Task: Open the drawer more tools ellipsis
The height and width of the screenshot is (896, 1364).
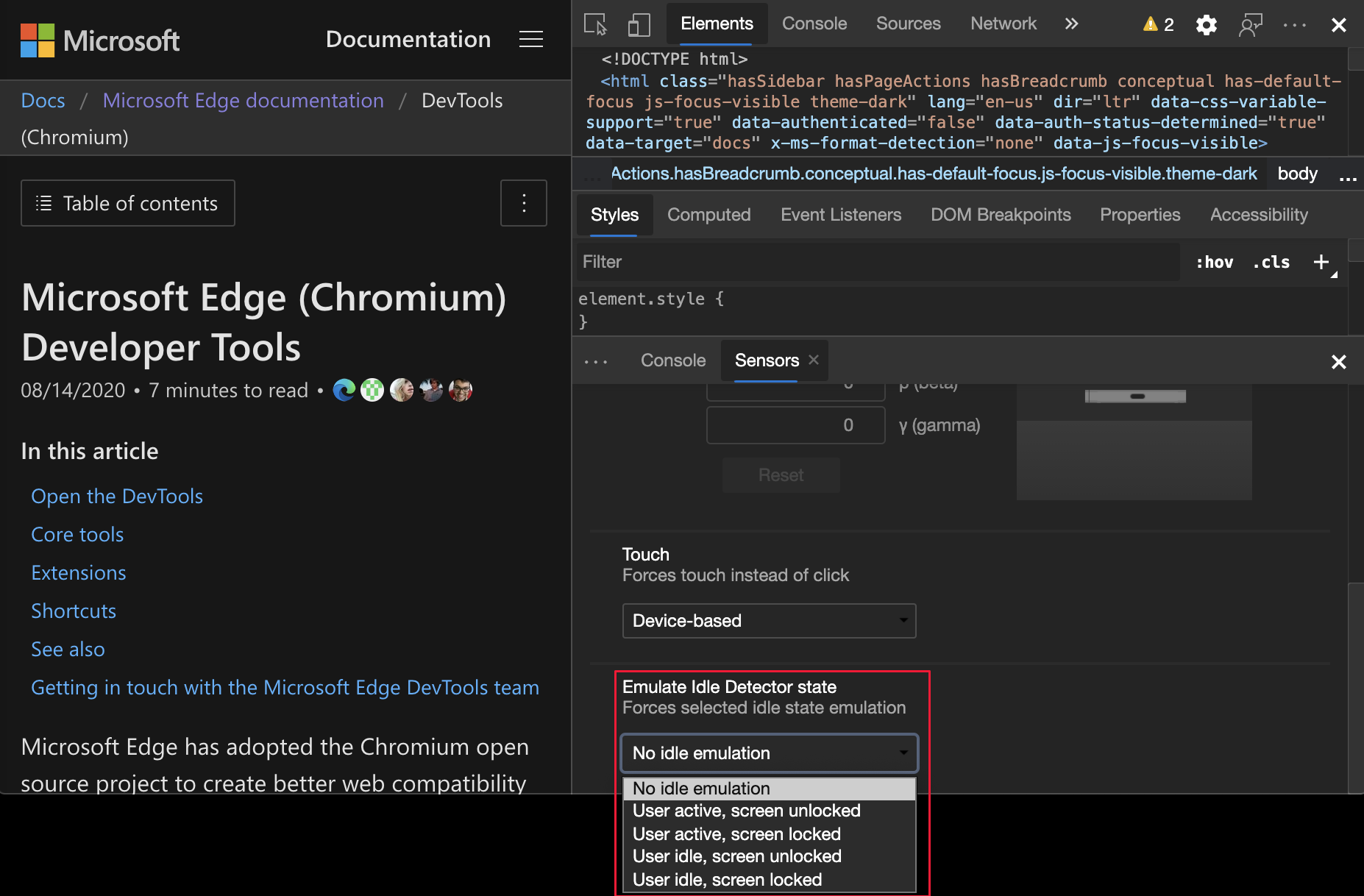Action: (596, 361)
